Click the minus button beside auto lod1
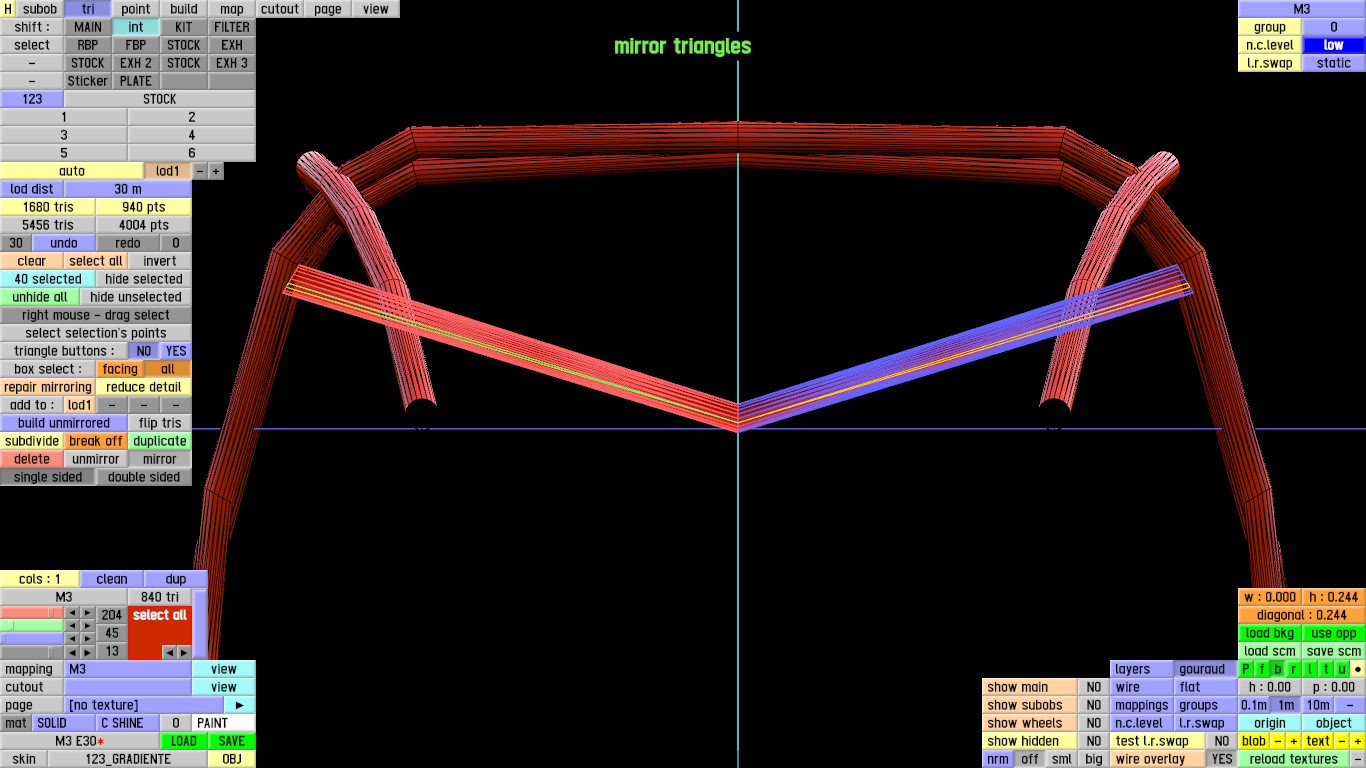The height and width of the screenshot is (768, 1366). [x=200, y=171]
